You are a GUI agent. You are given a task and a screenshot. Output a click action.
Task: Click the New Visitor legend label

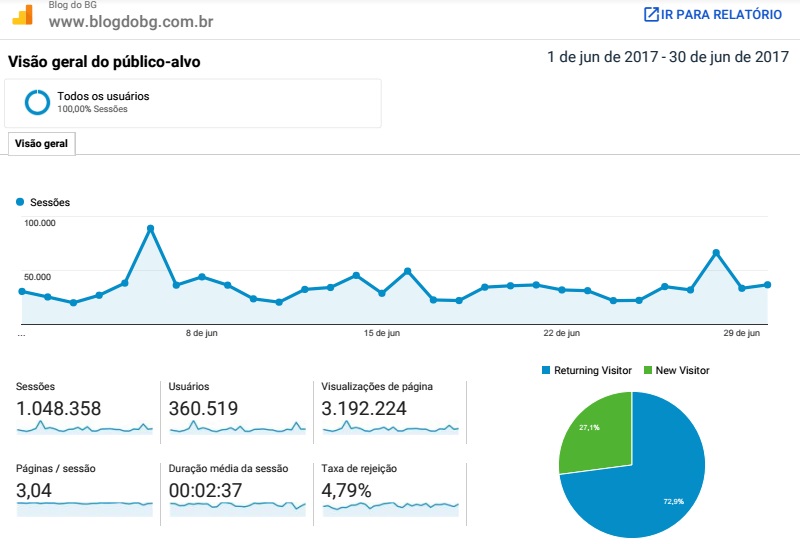[682, 370]
